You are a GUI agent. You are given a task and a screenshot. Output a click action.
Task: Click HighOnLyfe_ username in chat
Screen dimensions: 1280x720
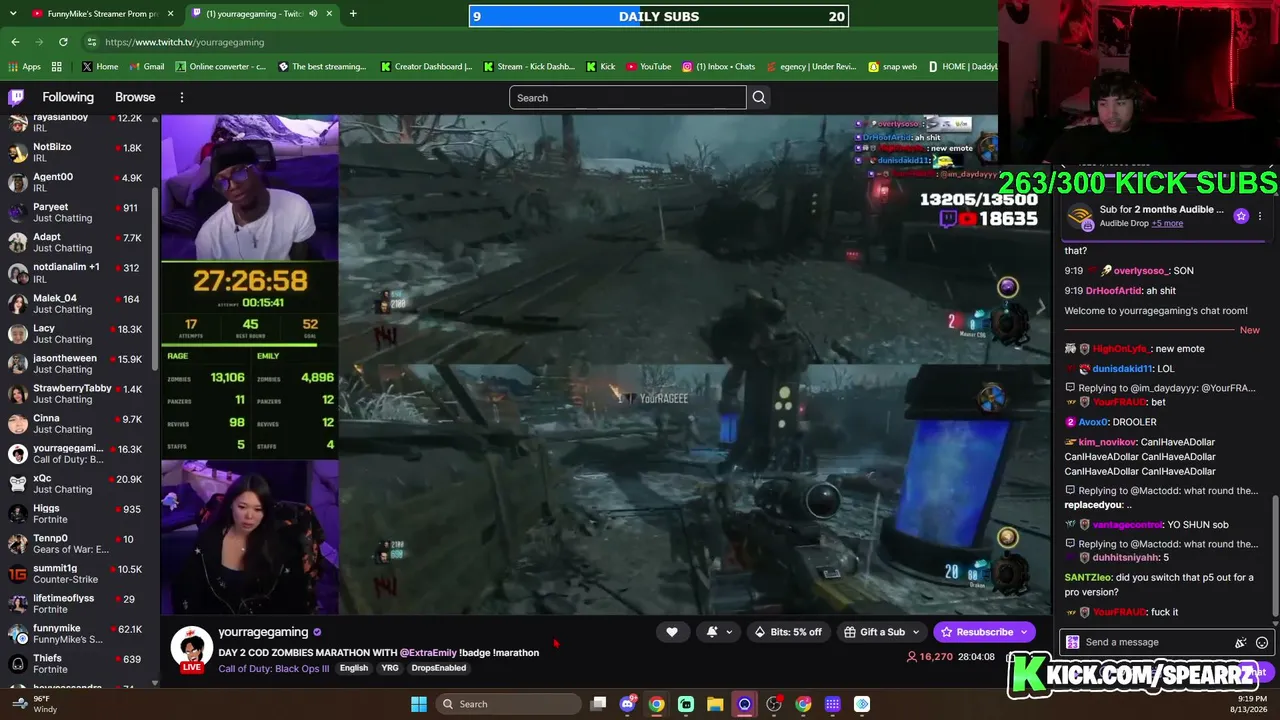(x=1120, y=349)
